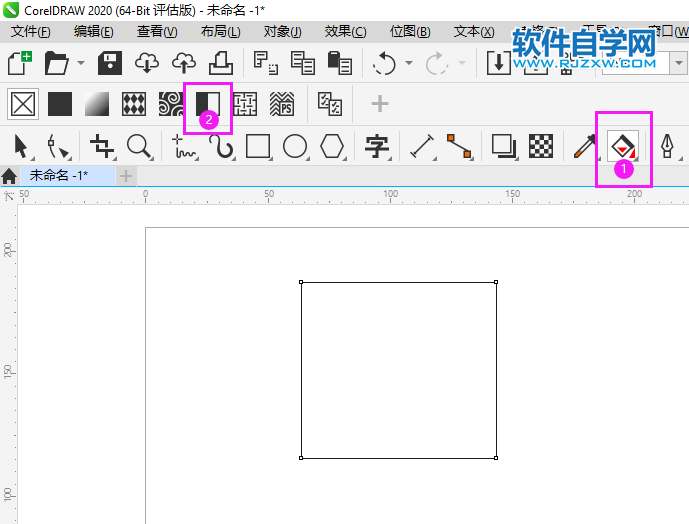The width and height of the screenshot is (689, 524).
Task: Click the cloud upload icon
Action: coord(184,63)
